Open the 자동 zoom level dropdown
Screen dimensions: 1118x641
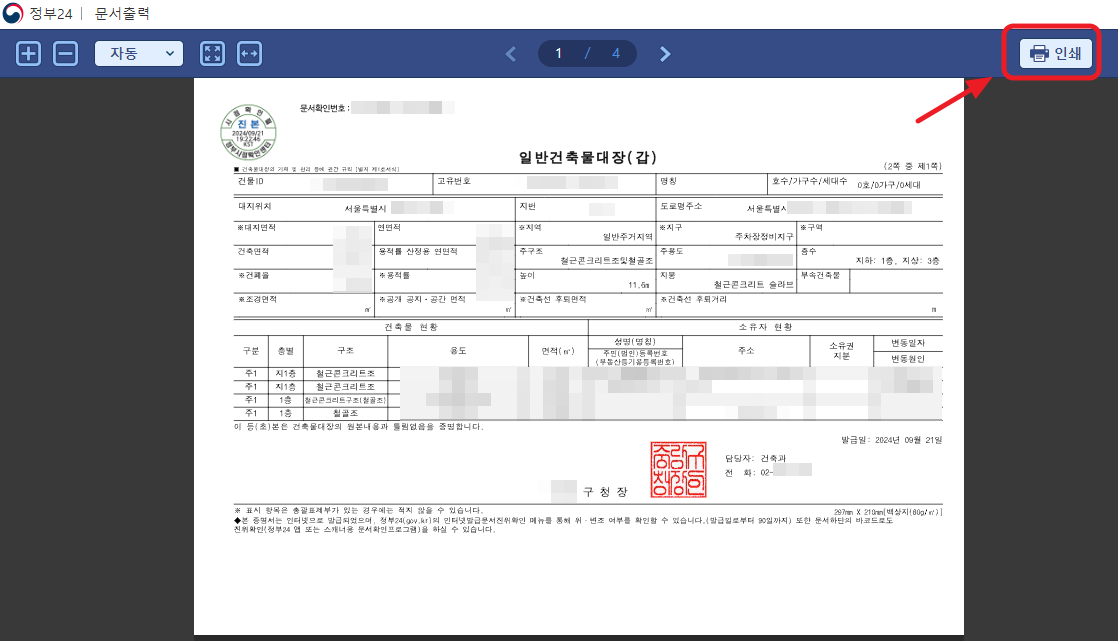point(139,53)
